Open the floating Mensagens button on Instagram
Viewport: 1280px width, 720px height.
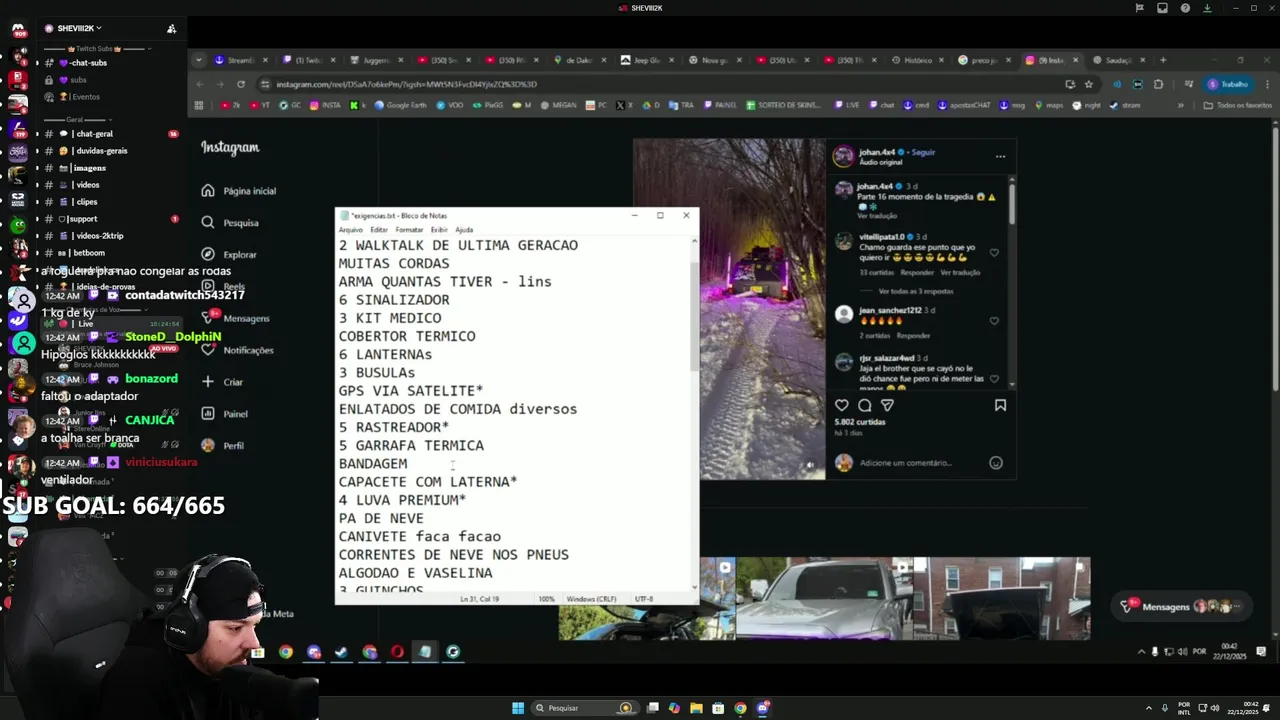point(1180,606)
